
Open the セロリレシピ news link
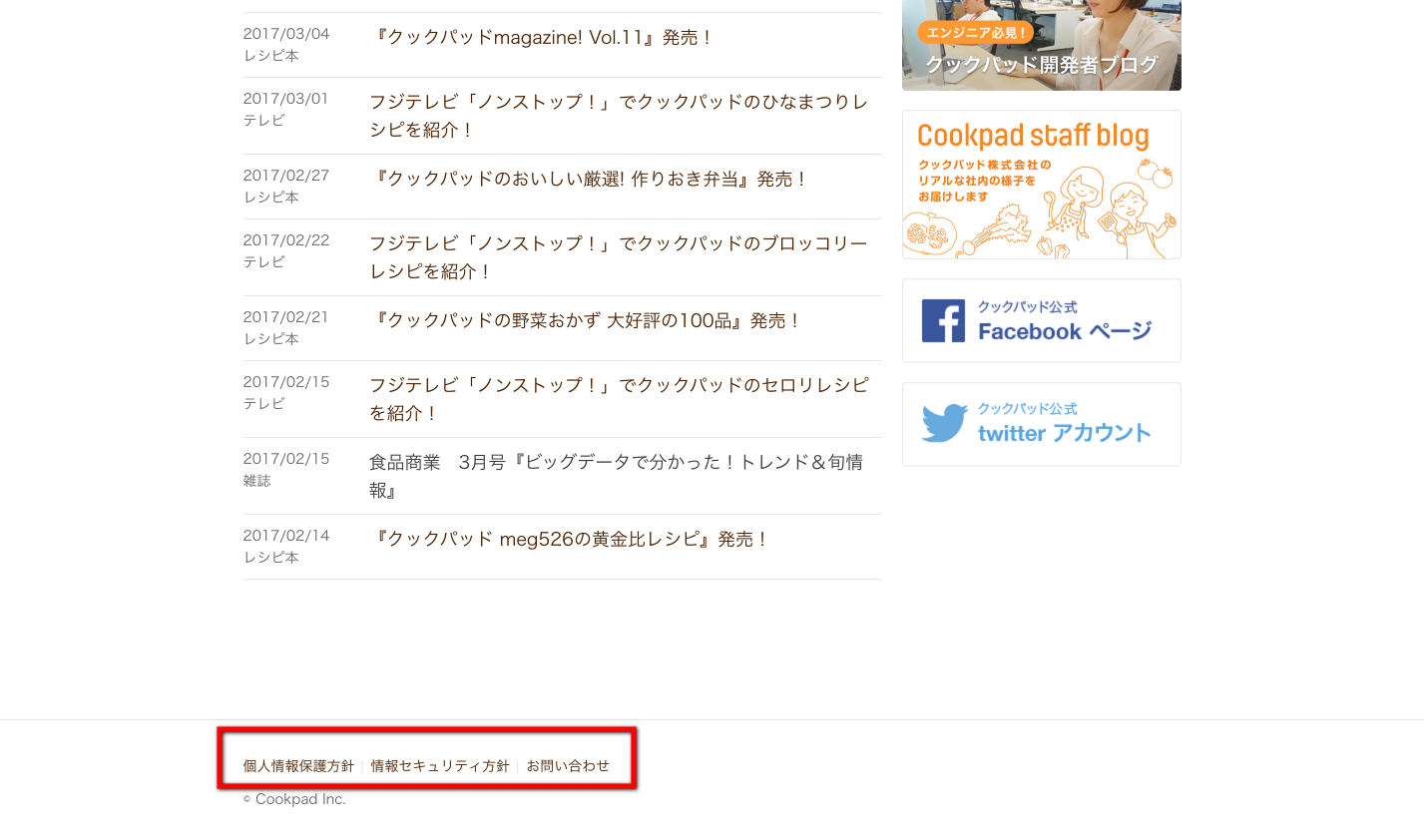coord(619,399)
